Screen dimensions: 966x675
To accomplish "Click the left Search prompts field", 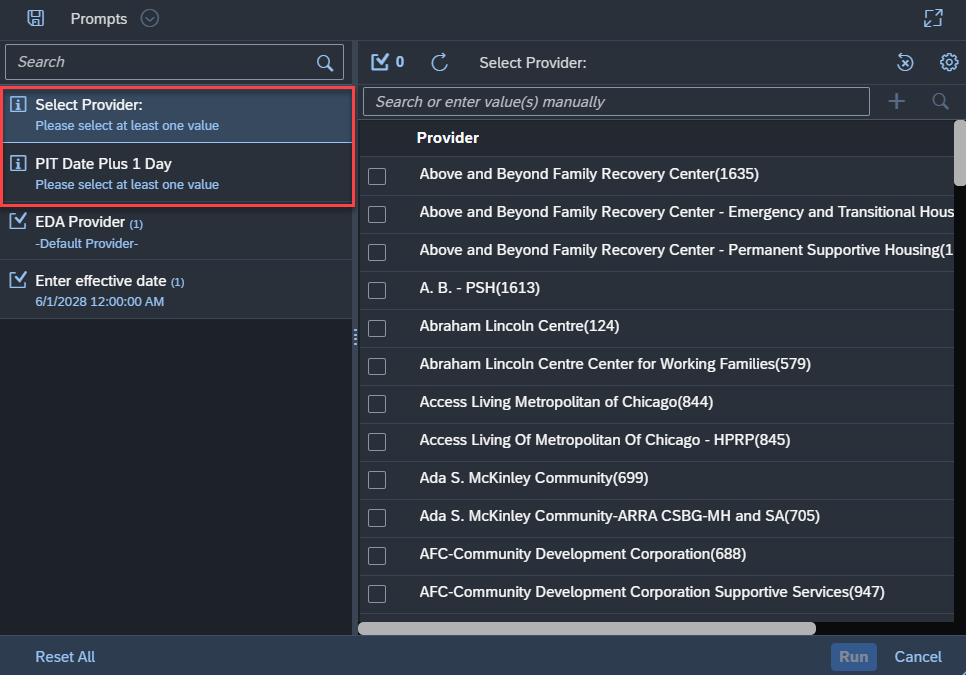I will pos(174,62).
